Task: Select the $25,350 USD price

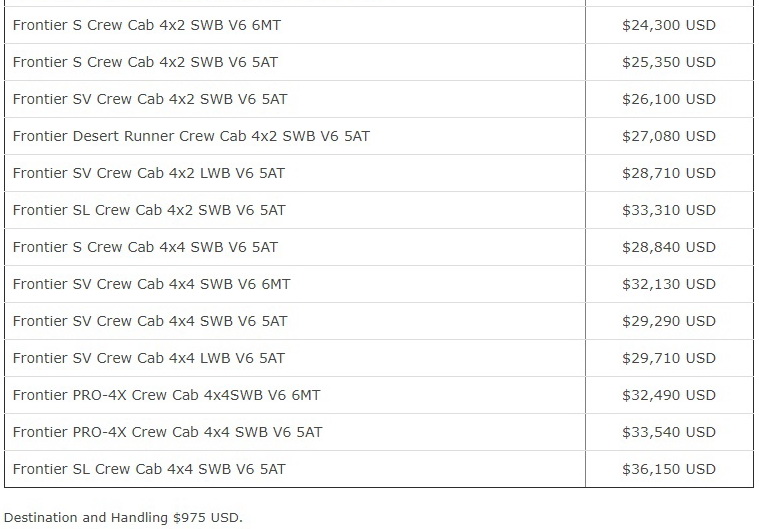Action: point(668,62)
